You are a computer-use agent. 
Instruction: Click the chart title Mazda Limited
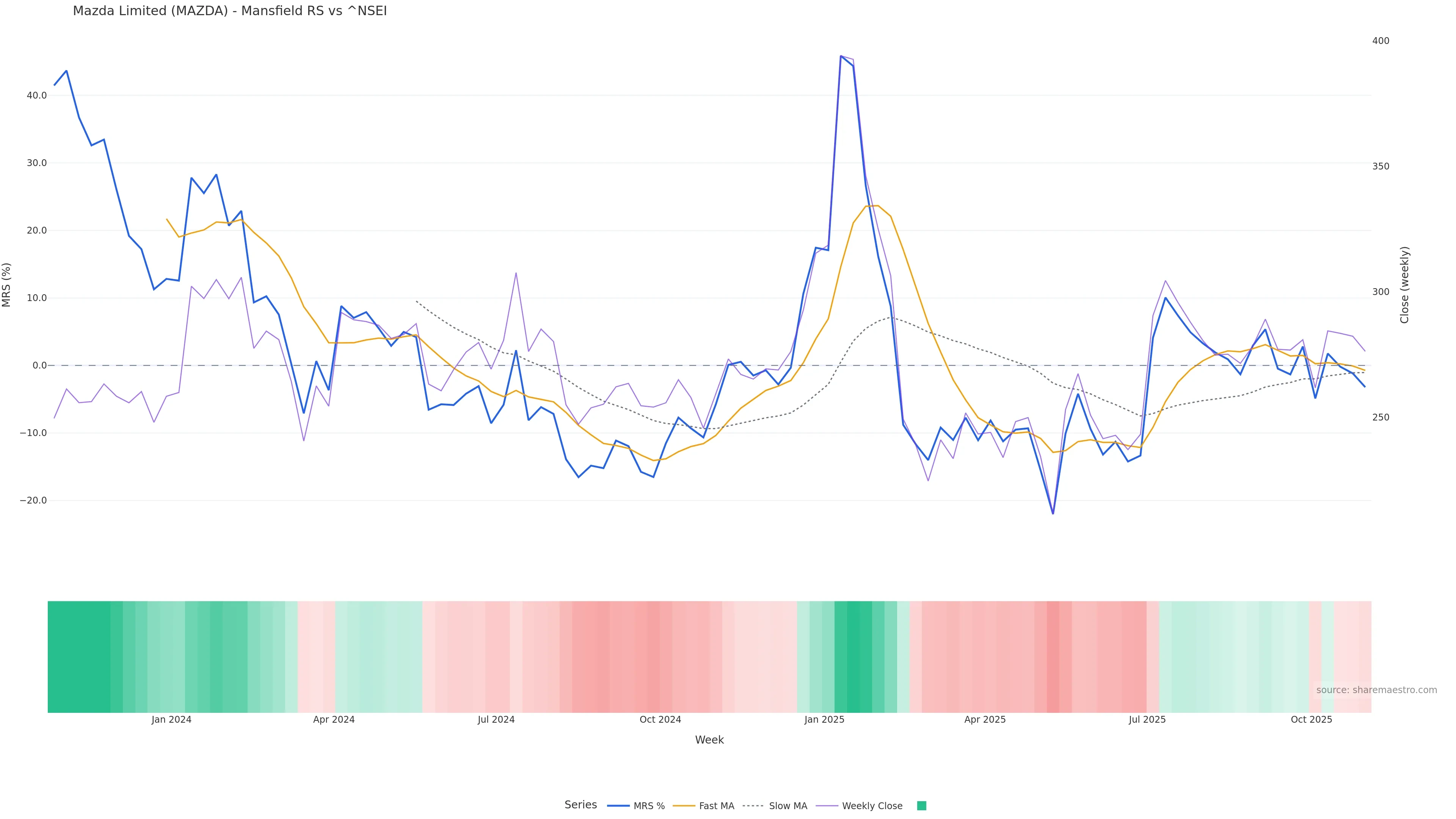(229, 11)
